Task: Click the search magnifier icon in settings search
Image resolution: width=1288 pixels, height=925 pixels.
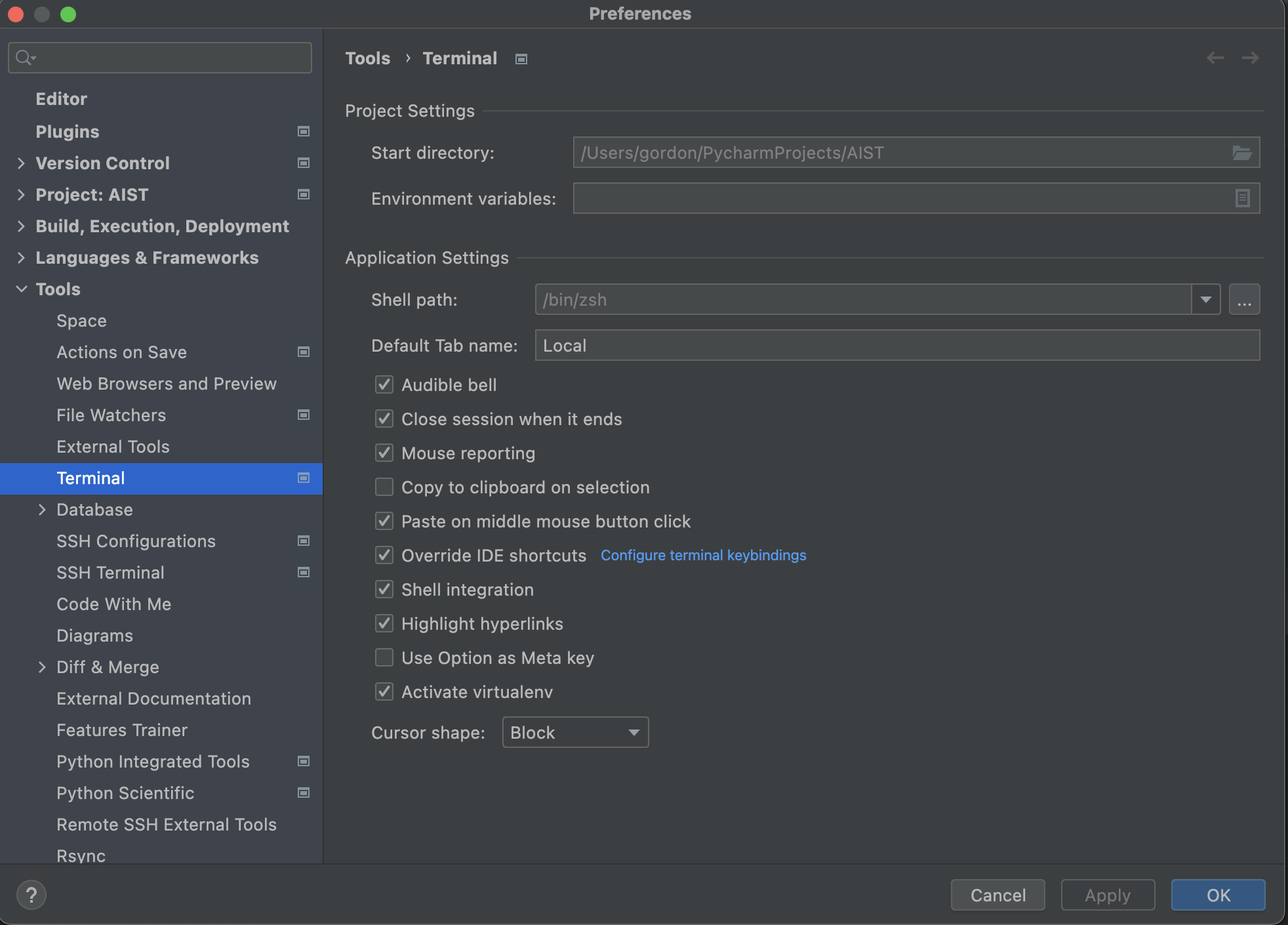Action: (24, 58)
